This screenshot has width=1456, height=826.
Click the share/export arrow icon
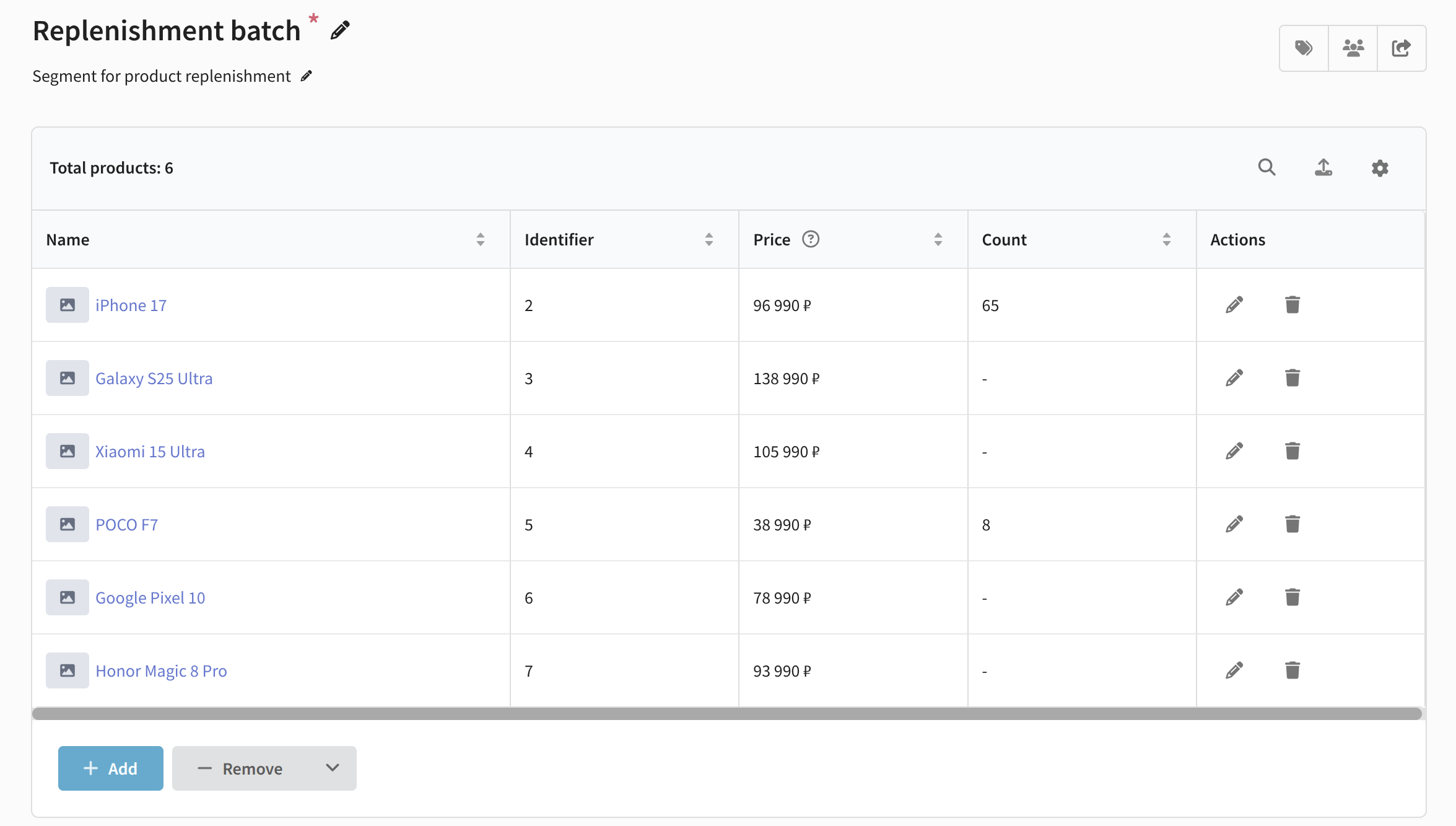pyautogui.click(x=1402, y=48)
